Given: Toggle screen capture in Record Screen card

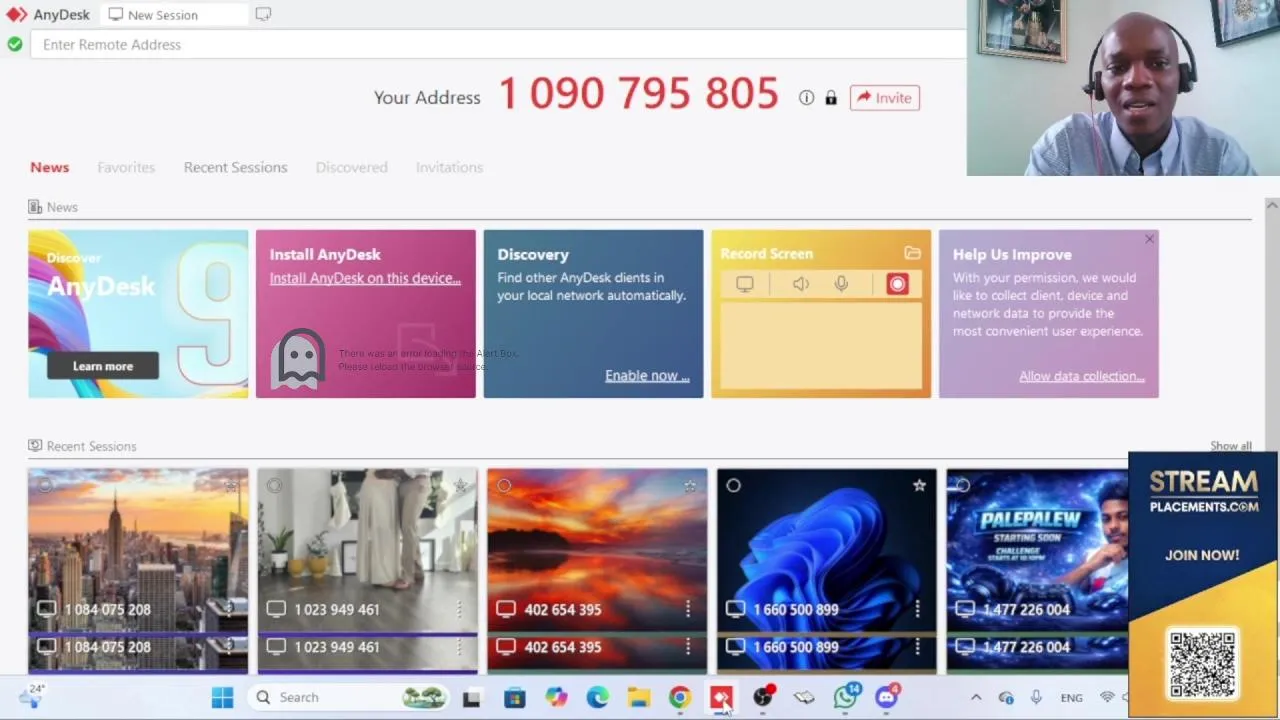Looking at the screenshot, I should (745, 284).
